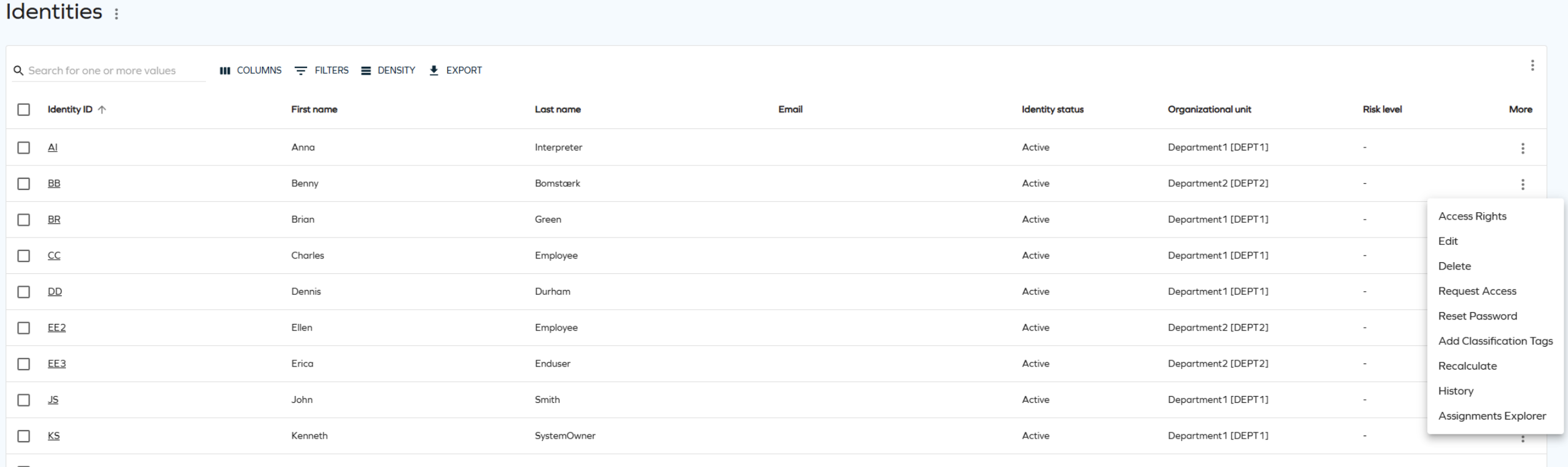Sort by Organizational unit column header
Viewport: 1568px width, 467px height.
1209,110
